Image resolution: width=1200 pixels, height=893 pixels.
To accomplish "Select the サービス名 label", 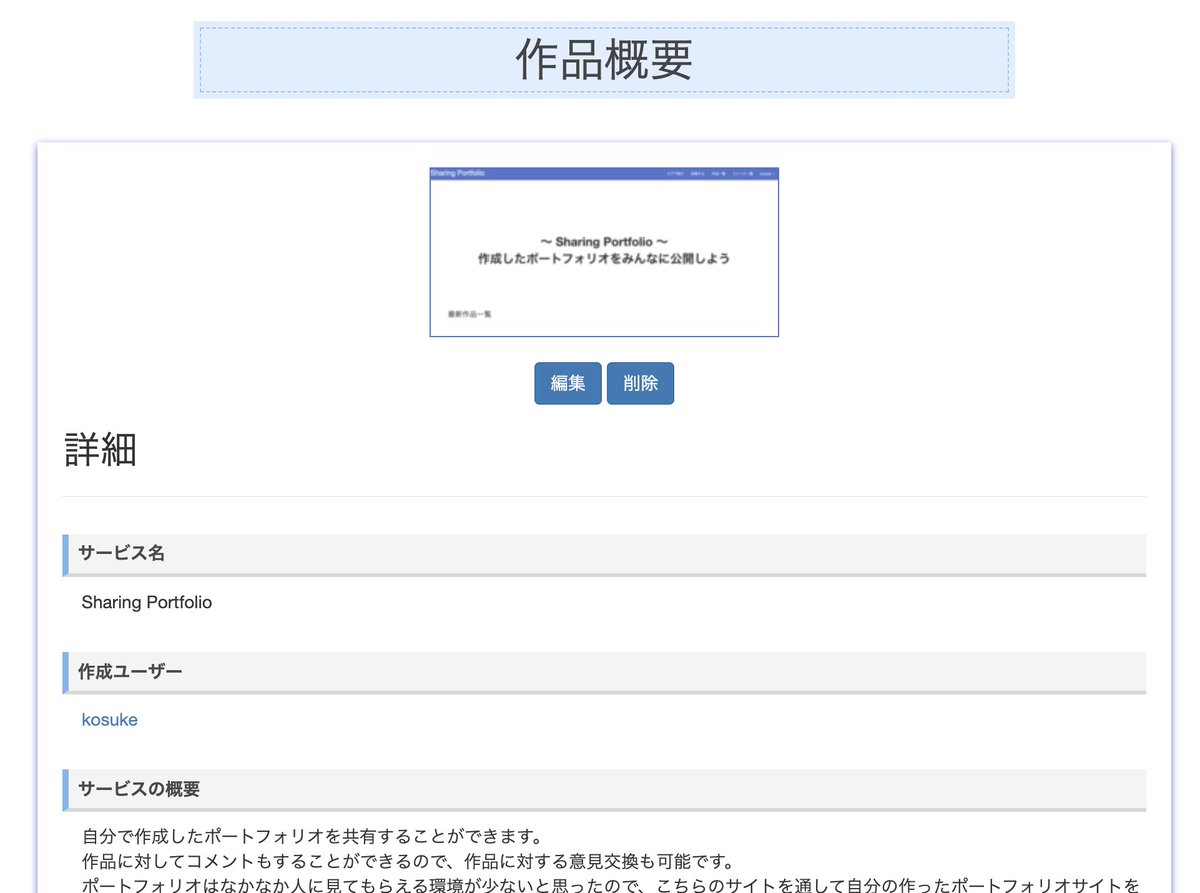I will (121, 554).
